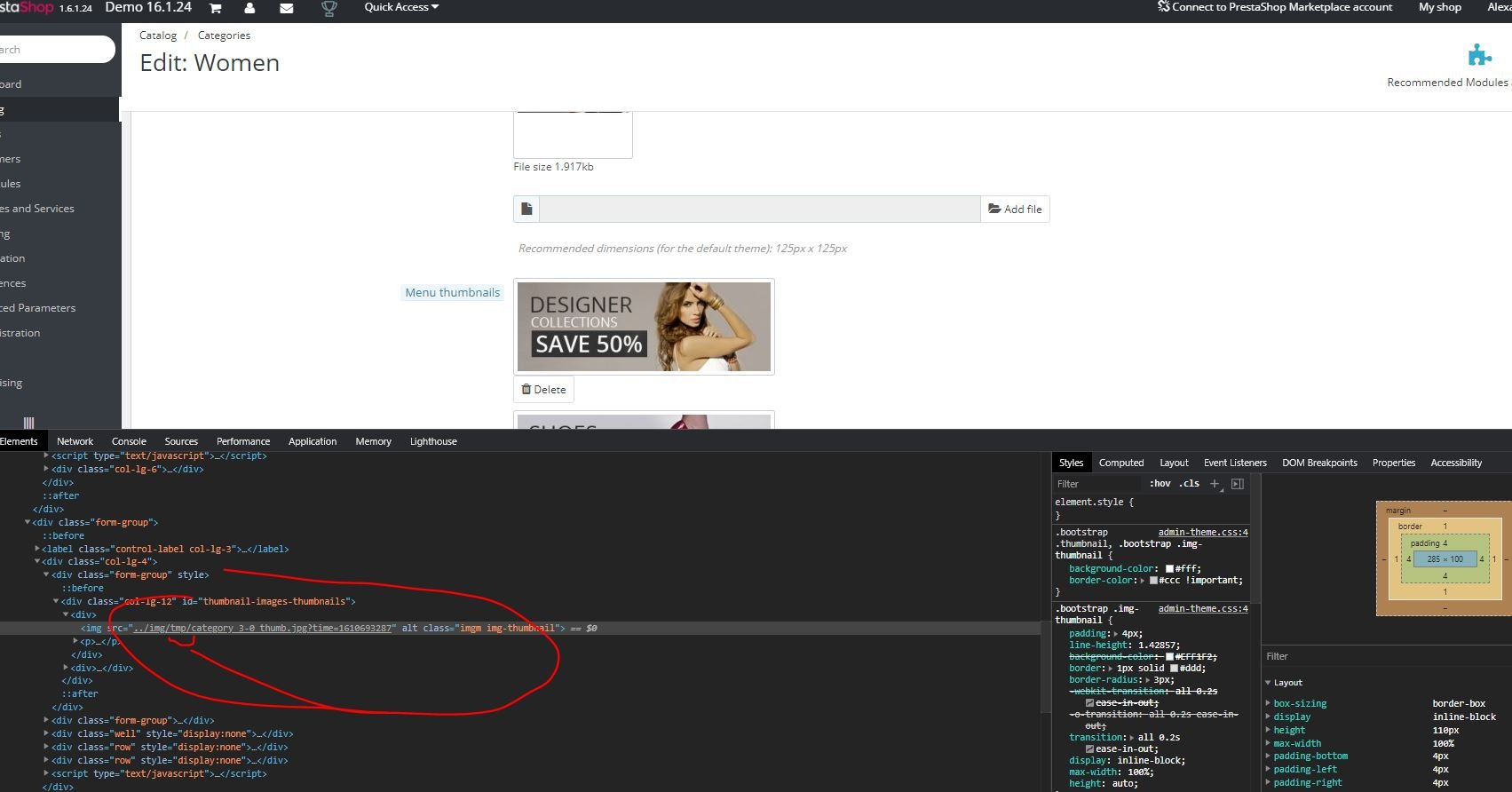This screenshot has height=792, width=1512.
Task: Click the Styles filter input
Action: click(1096, 484)
